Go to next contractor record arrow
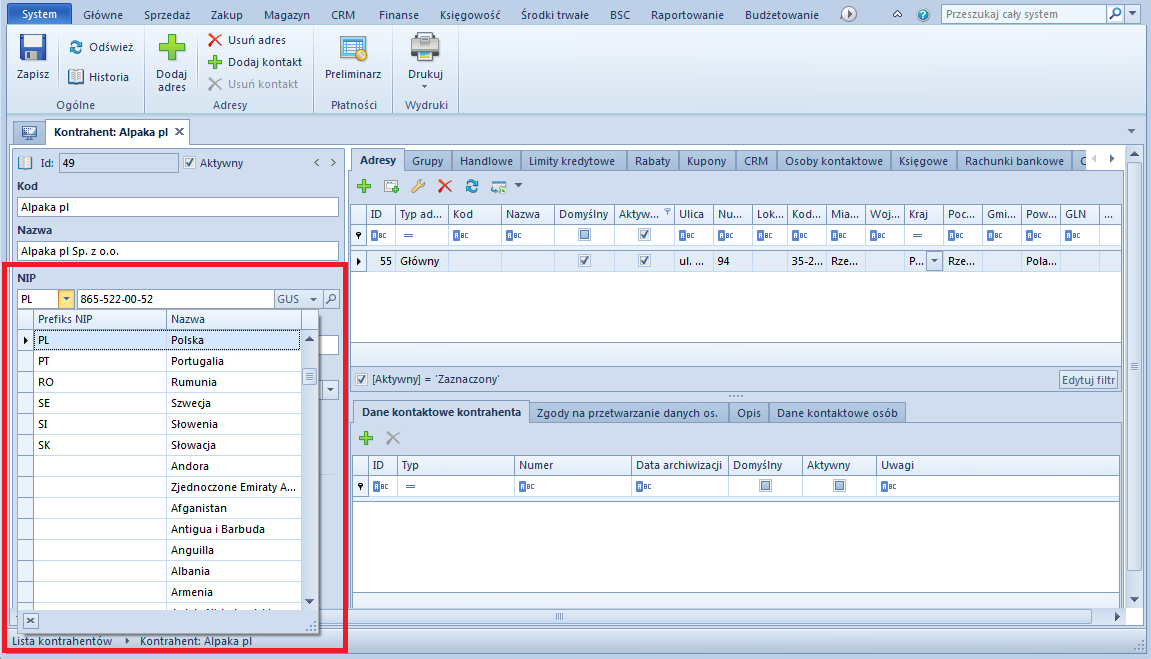1151x659 pixels. coord(333,162)
